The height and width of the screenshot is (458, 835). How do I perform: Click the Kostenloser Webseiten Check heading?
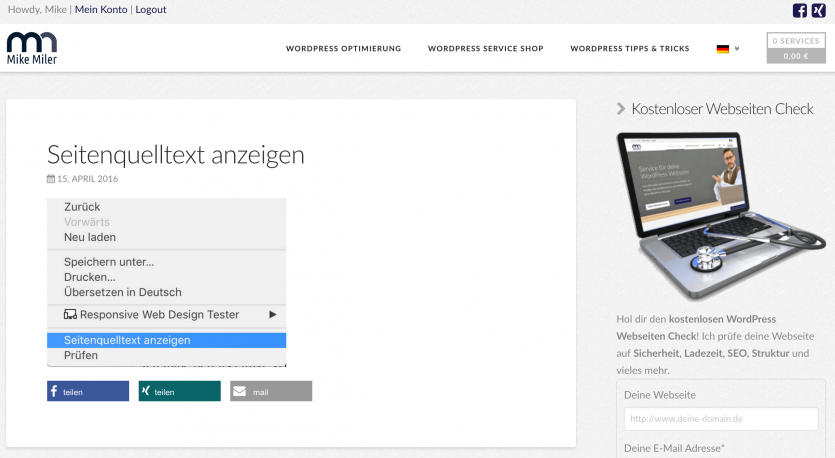point(722,109)
